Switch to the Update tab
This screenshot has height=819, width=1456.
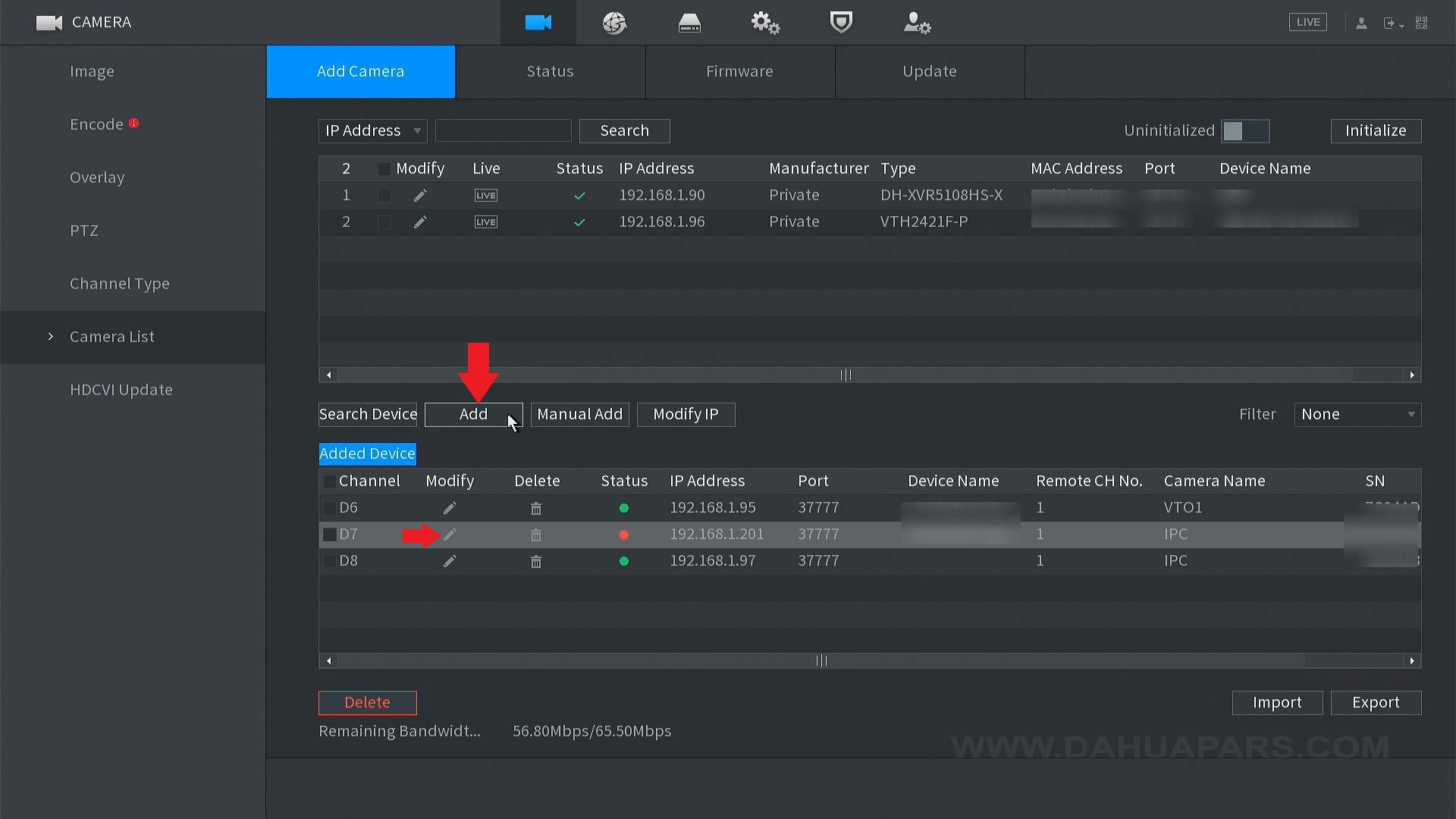tap(930, 71)
